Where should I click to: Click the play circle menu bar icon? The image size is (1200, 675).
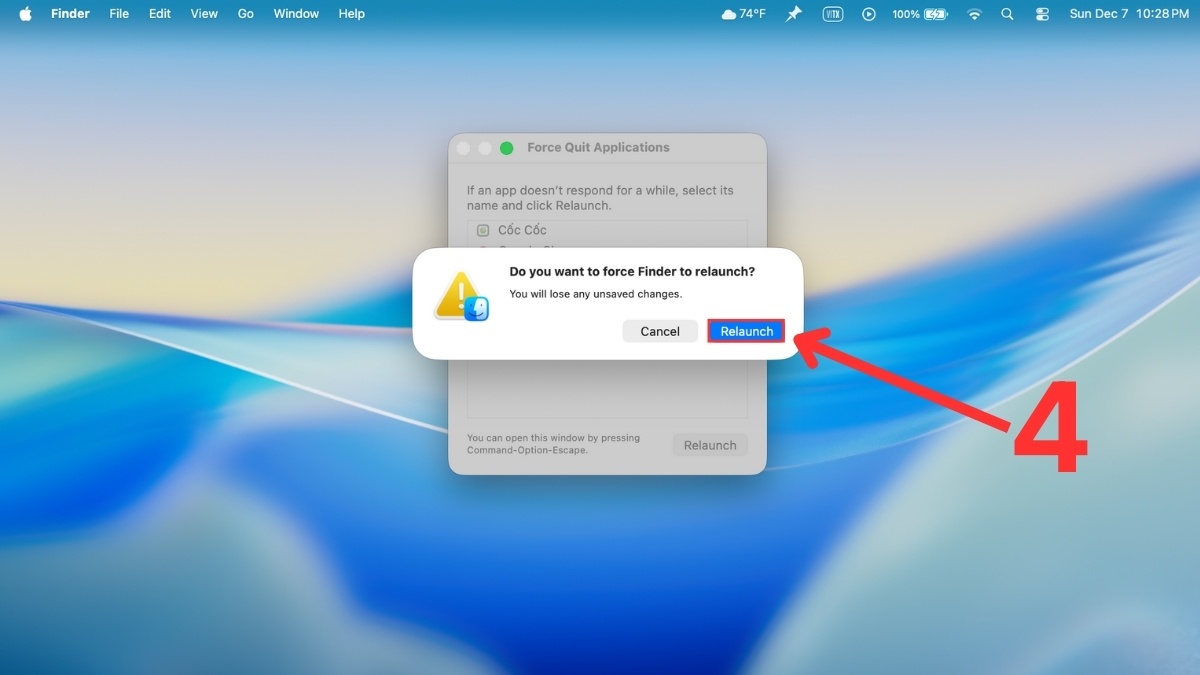tap(869, 14)
